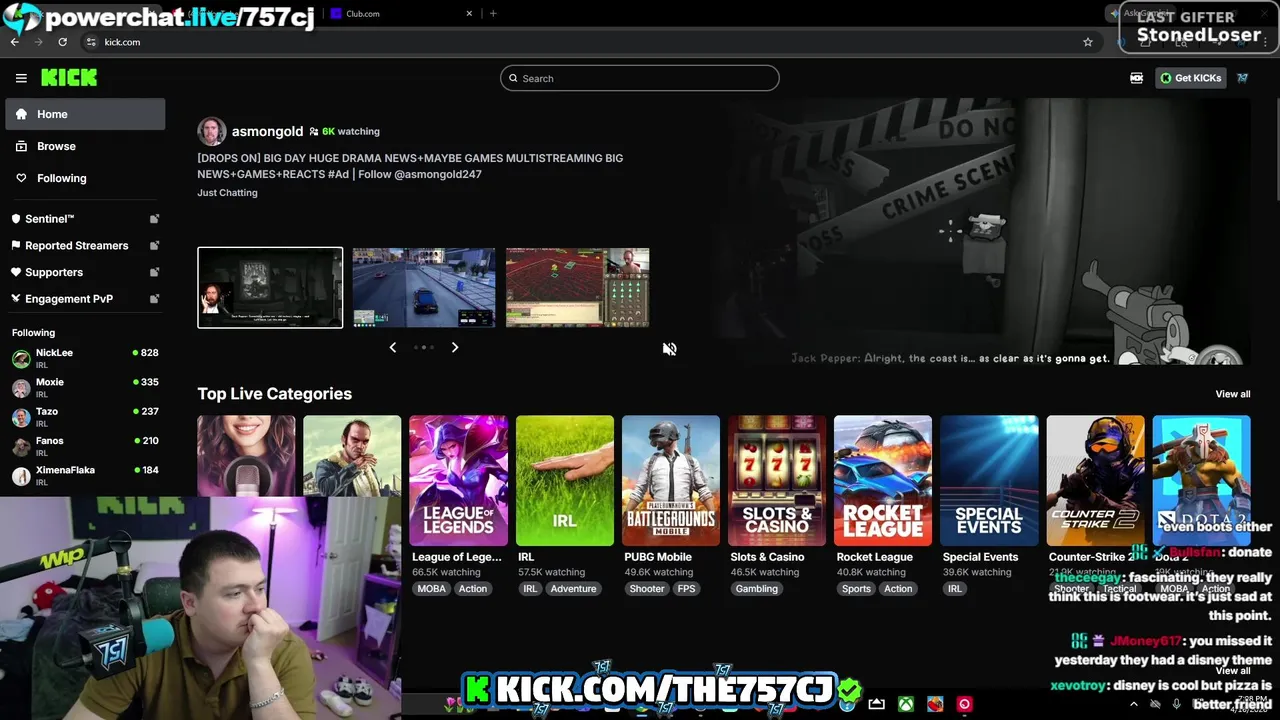Open the IRL category card
Screen dimensions: 1280x720
(x=565, y=481)
